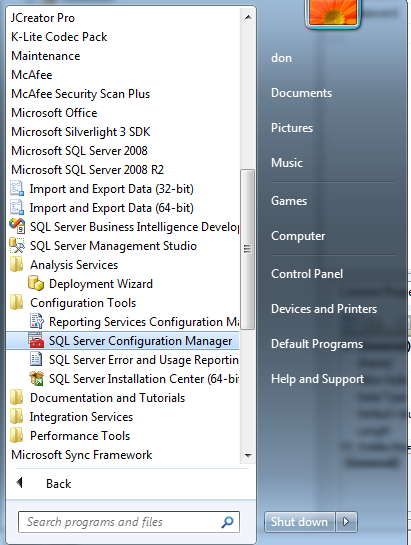Click the Reporting Services Configuration Manager icon
The height and width of the screenshot is (545, 411).
(x=37, y=322)
